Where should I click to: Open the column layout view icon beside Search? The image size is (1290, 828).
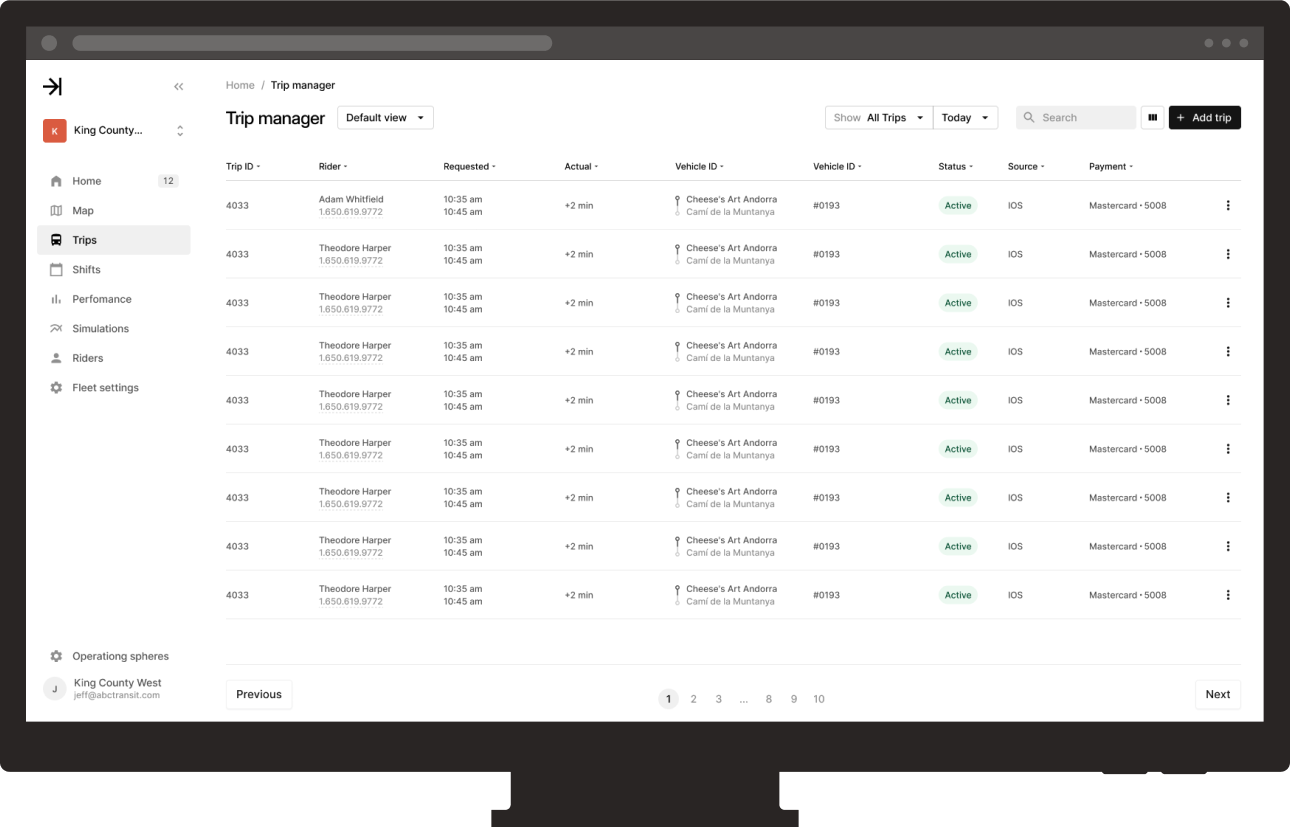click(x=1152, y=117)
